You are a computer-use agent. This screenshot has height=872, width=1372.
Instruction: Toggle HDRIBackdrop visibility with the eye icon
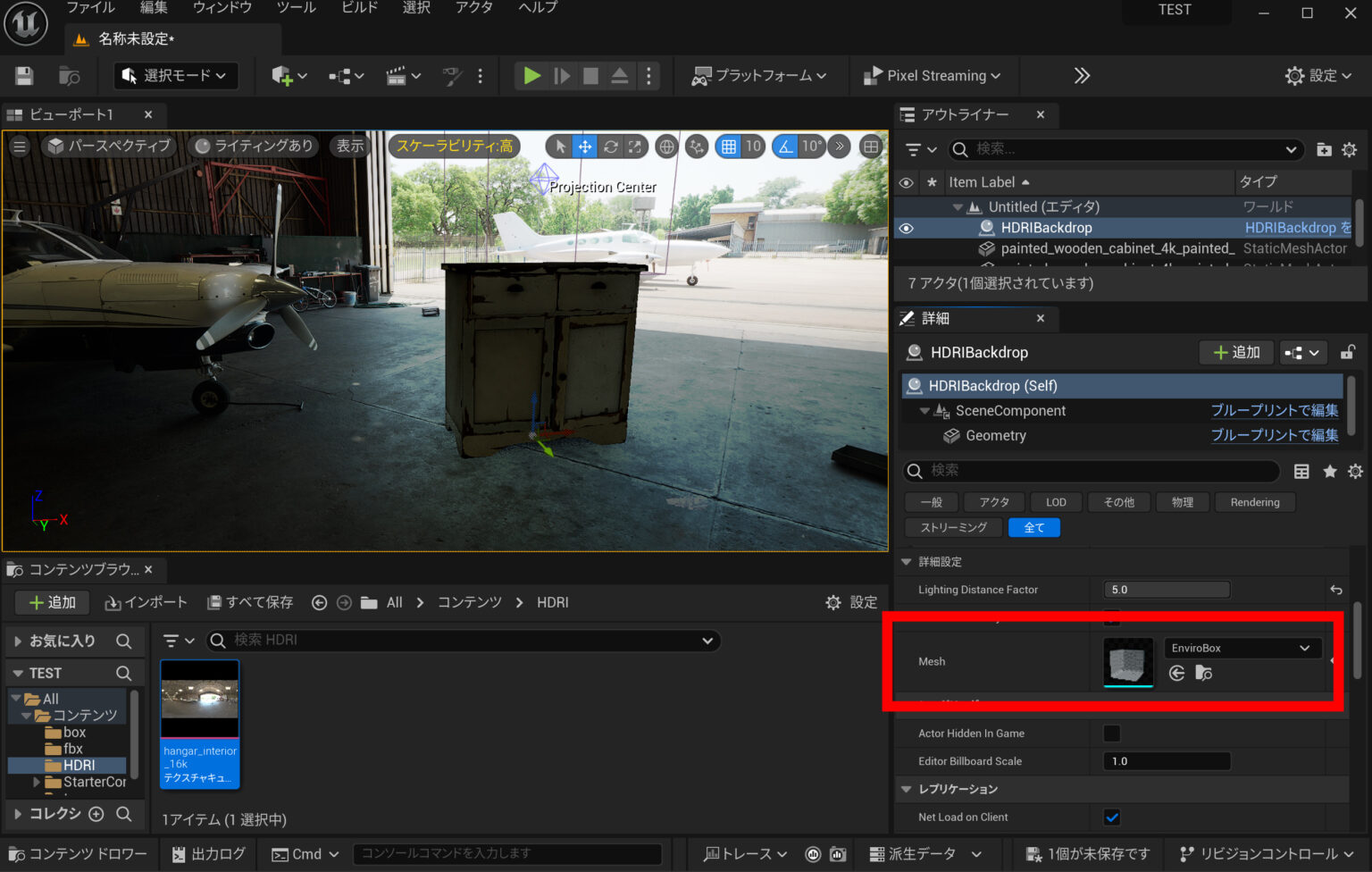906,228
